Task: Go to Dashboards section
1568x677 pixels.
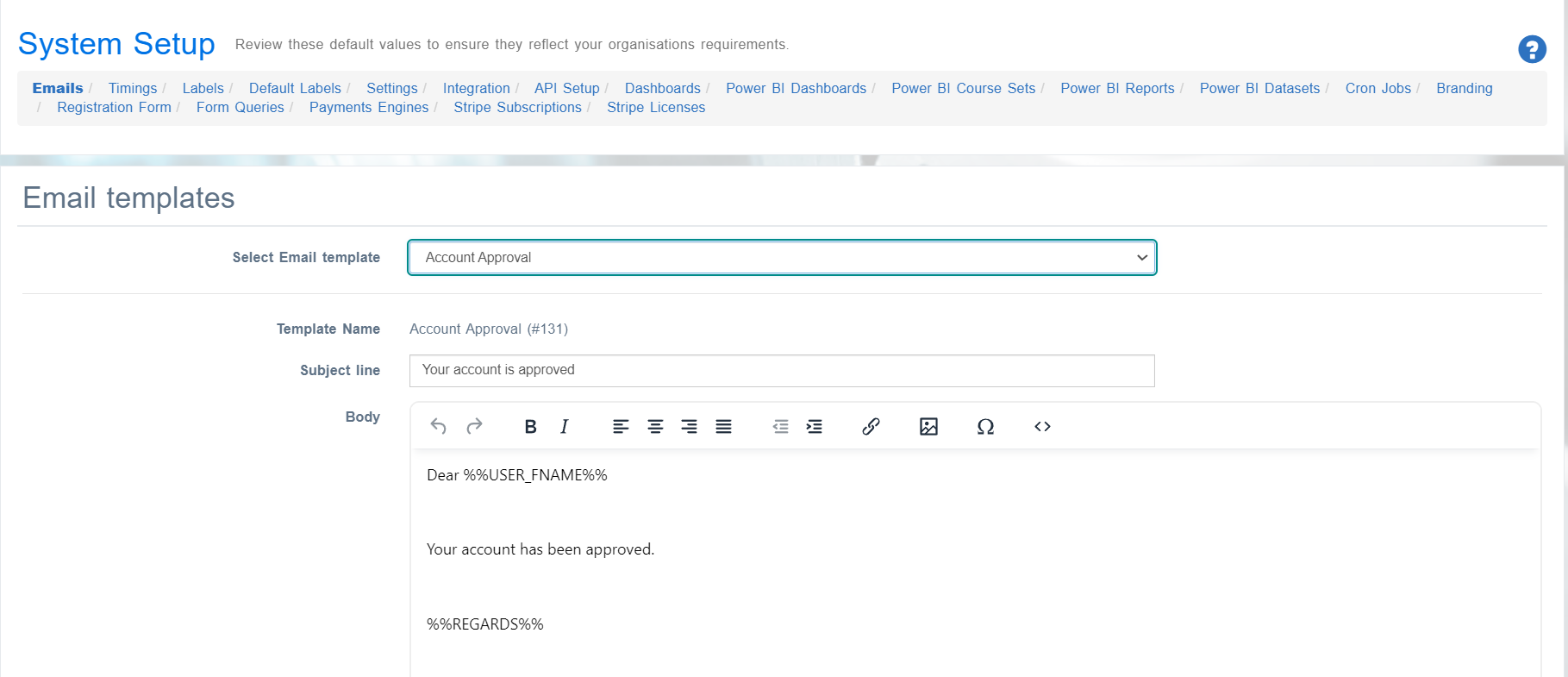Action: tap(663, 88)
